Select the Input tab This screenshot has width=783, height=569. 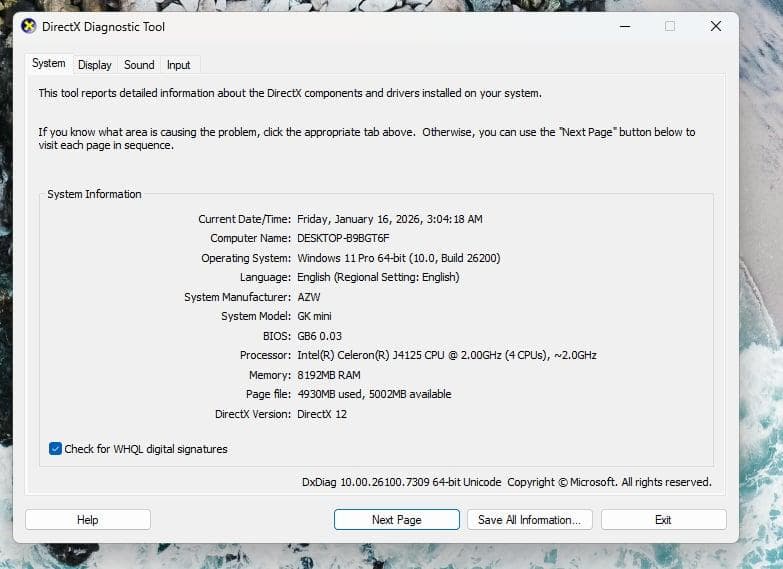[179, 65]
